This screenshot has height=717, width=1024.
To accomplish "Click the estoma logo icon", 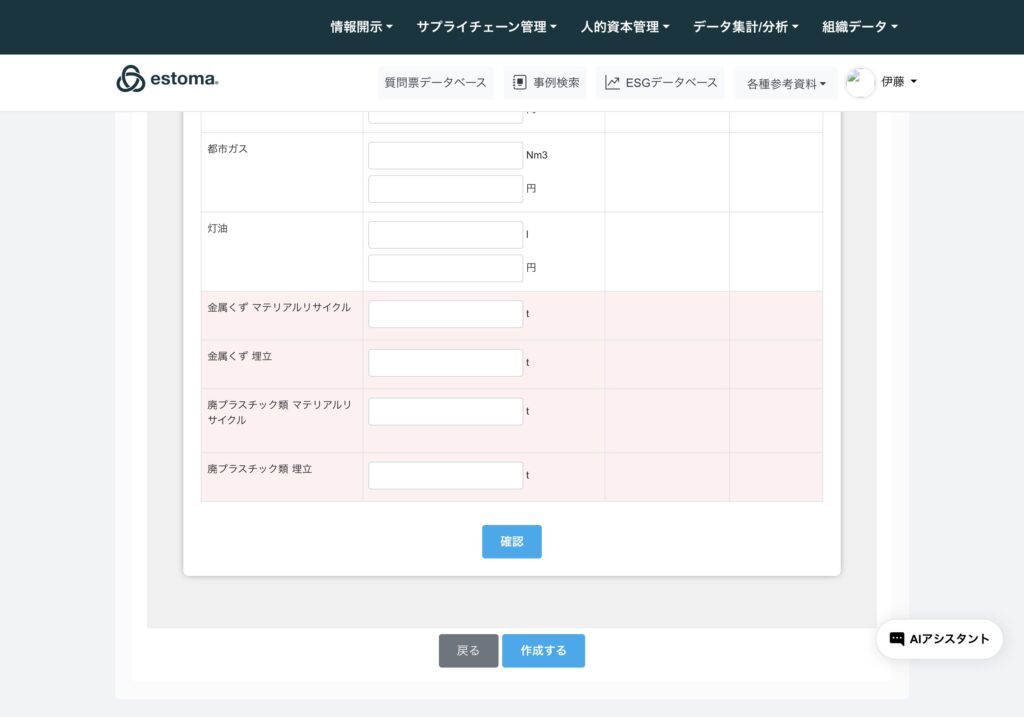I will pyautogui.click(x=130, y=79).
